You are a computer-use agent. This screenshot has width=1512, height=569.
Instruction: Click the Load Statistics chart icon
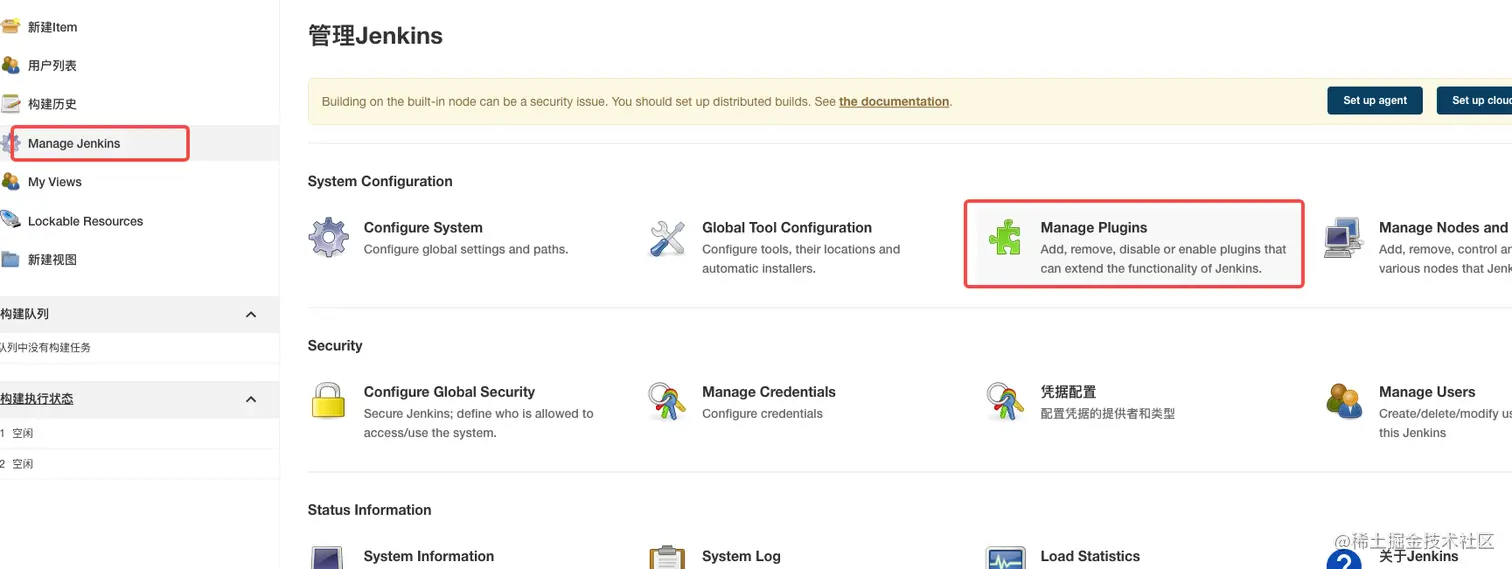pos(1005,558)
